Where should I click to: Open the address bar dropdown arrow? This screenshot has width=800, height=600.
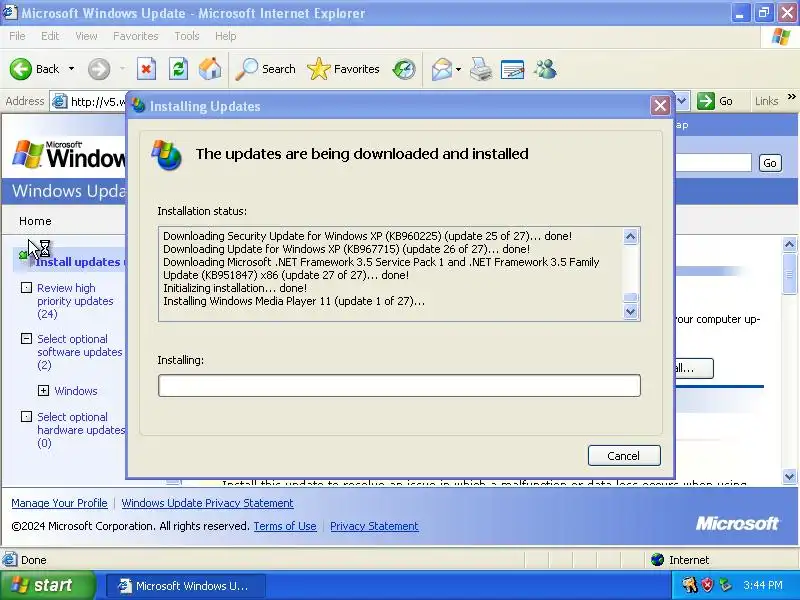tap(682, 101)
